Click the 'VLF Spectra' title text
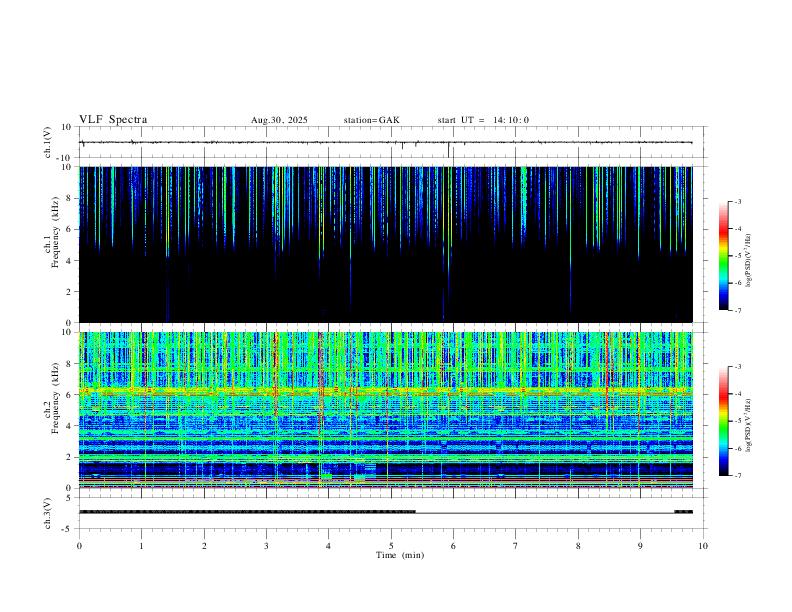 tap(113, 120)
